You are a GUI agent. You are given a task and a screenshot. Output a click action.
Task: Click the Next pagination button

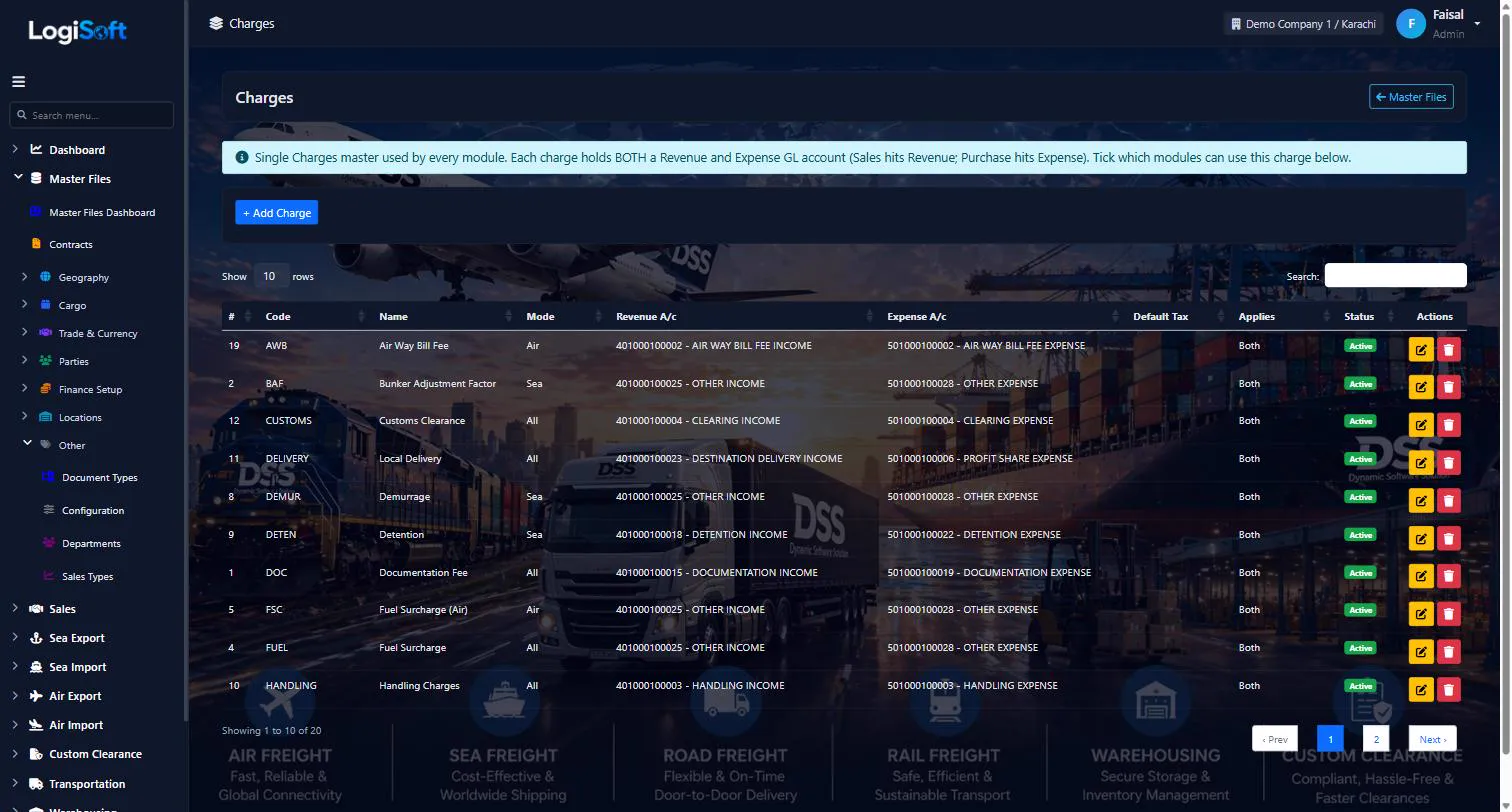(x=1432, y=739)
